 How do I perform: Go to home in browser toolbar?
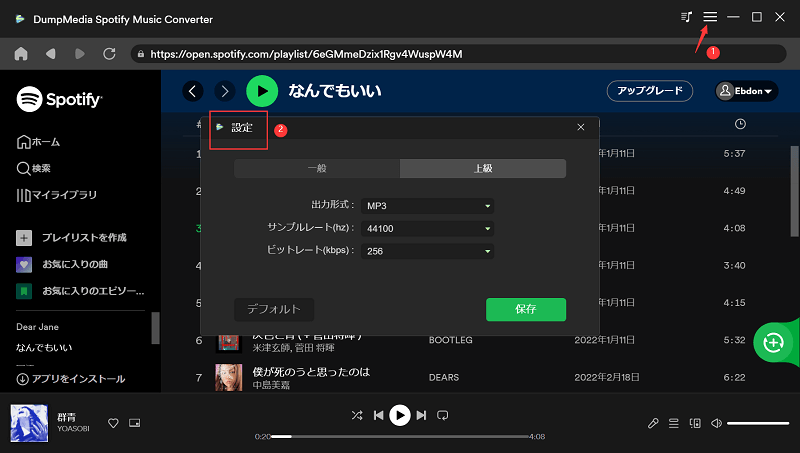[21, 54]
